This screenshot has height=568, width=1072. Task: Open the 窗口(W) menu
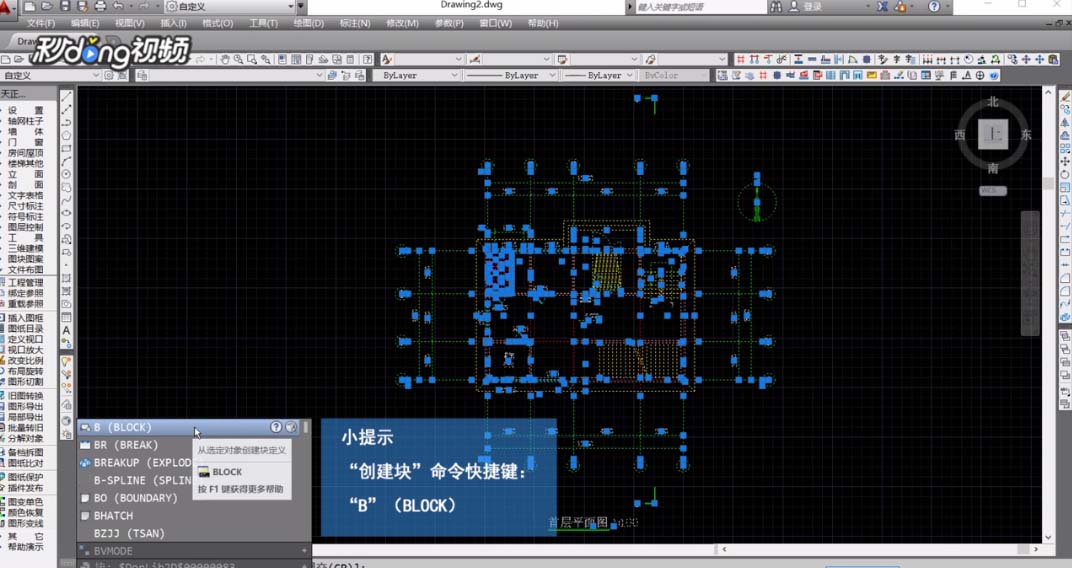click(x=495, y=23)
